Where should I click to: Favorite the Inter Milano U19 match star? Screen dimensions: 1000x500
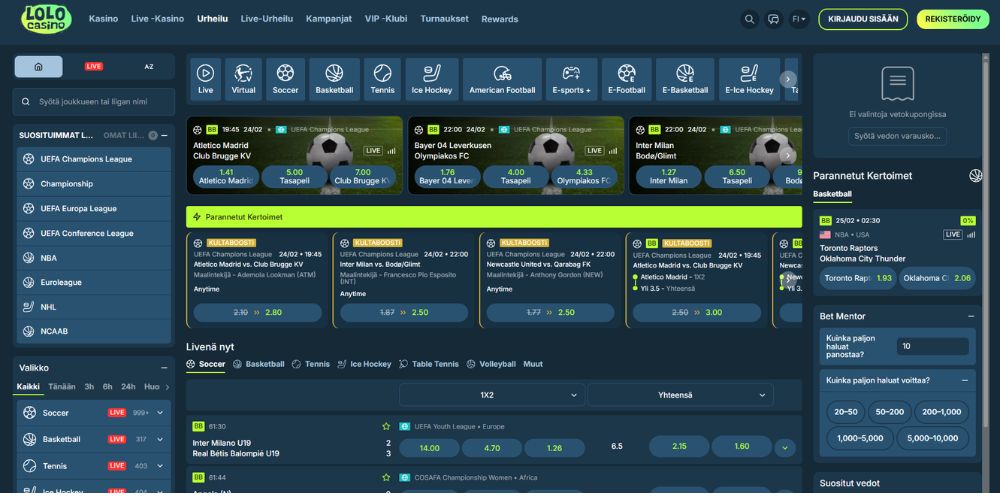[x=386, y=426]
